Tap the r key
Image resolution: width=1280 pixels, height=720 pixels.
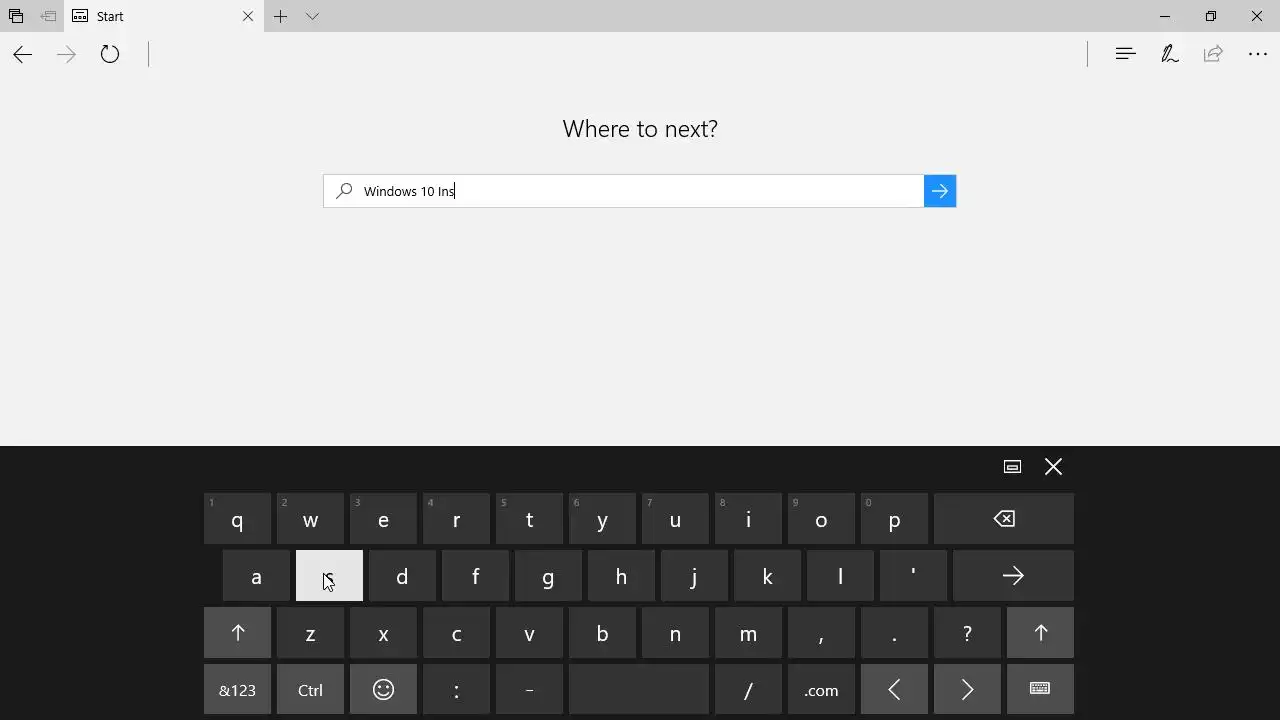tap(456, 519)
